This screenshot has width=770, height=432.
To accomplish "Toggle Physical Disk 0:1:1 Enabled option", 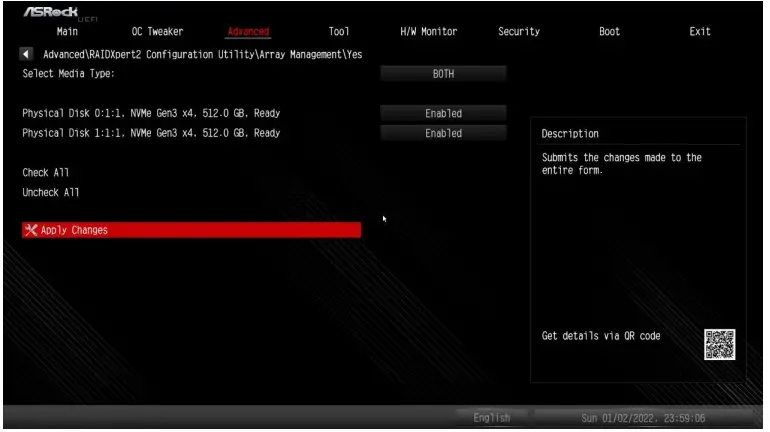I will (x=443, y=113).
